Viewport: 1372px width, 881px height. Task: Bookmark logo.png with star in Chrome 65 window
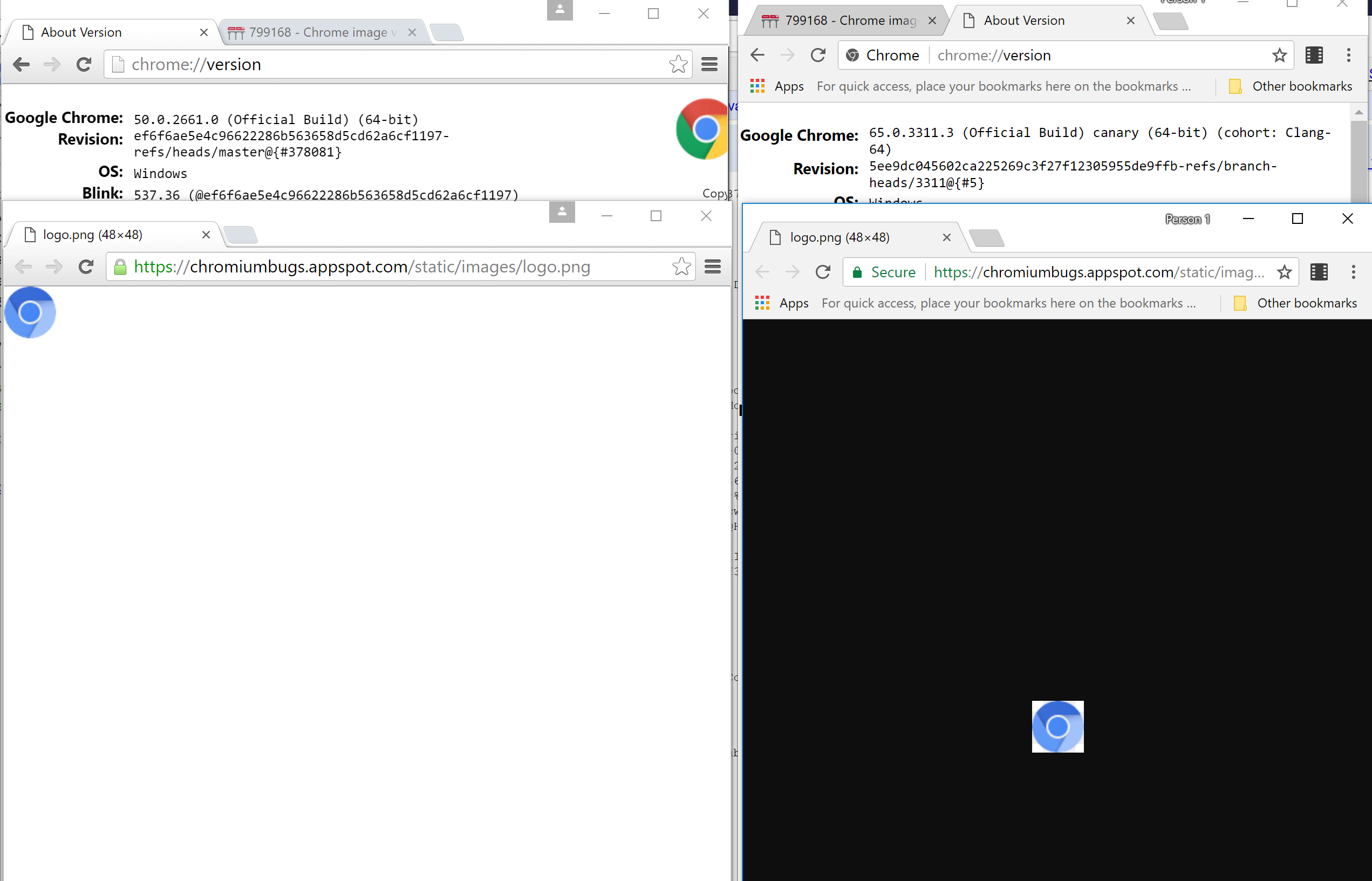(x=1285, y=272)
